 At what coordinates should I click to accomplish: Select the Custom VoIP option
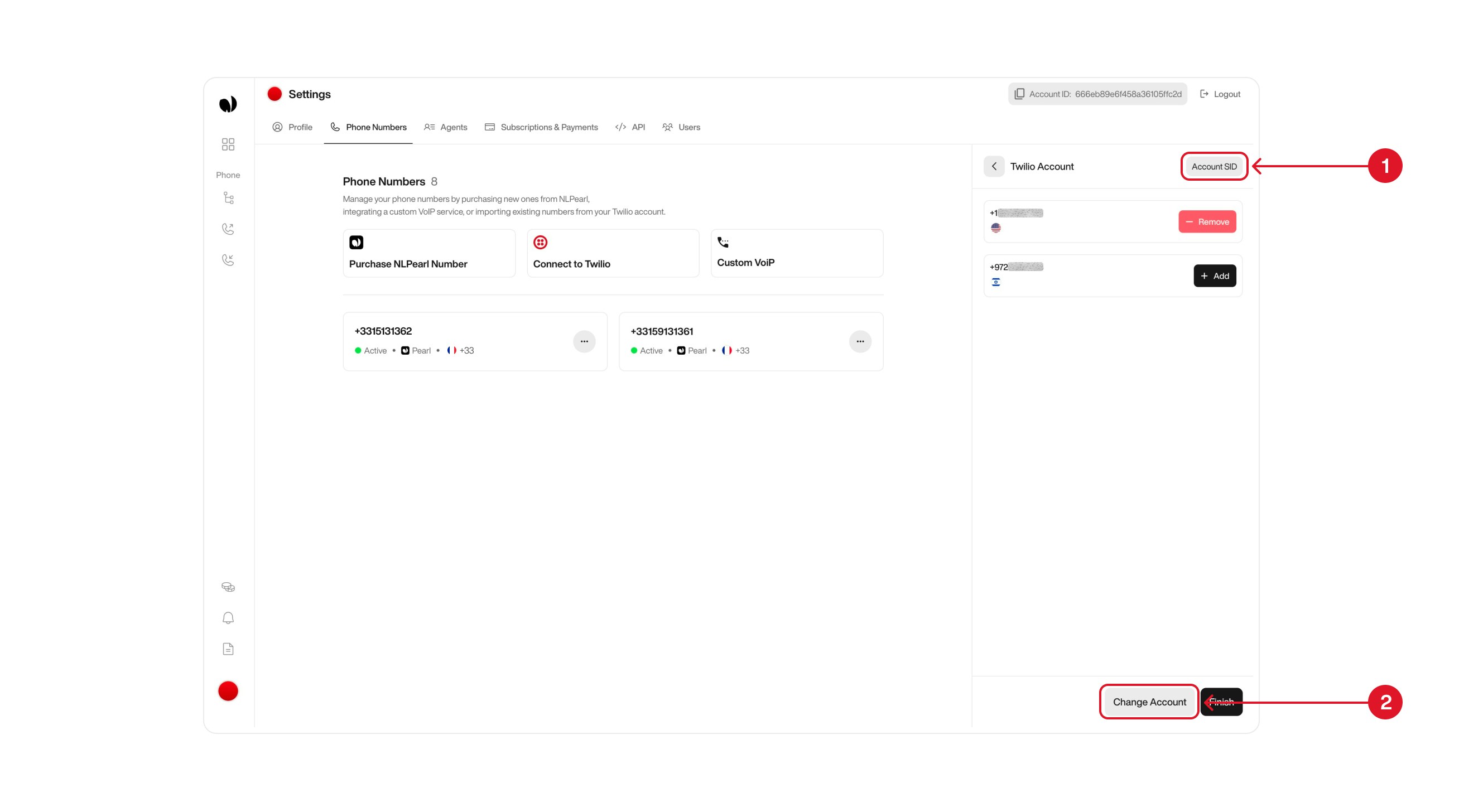[796, 253]
